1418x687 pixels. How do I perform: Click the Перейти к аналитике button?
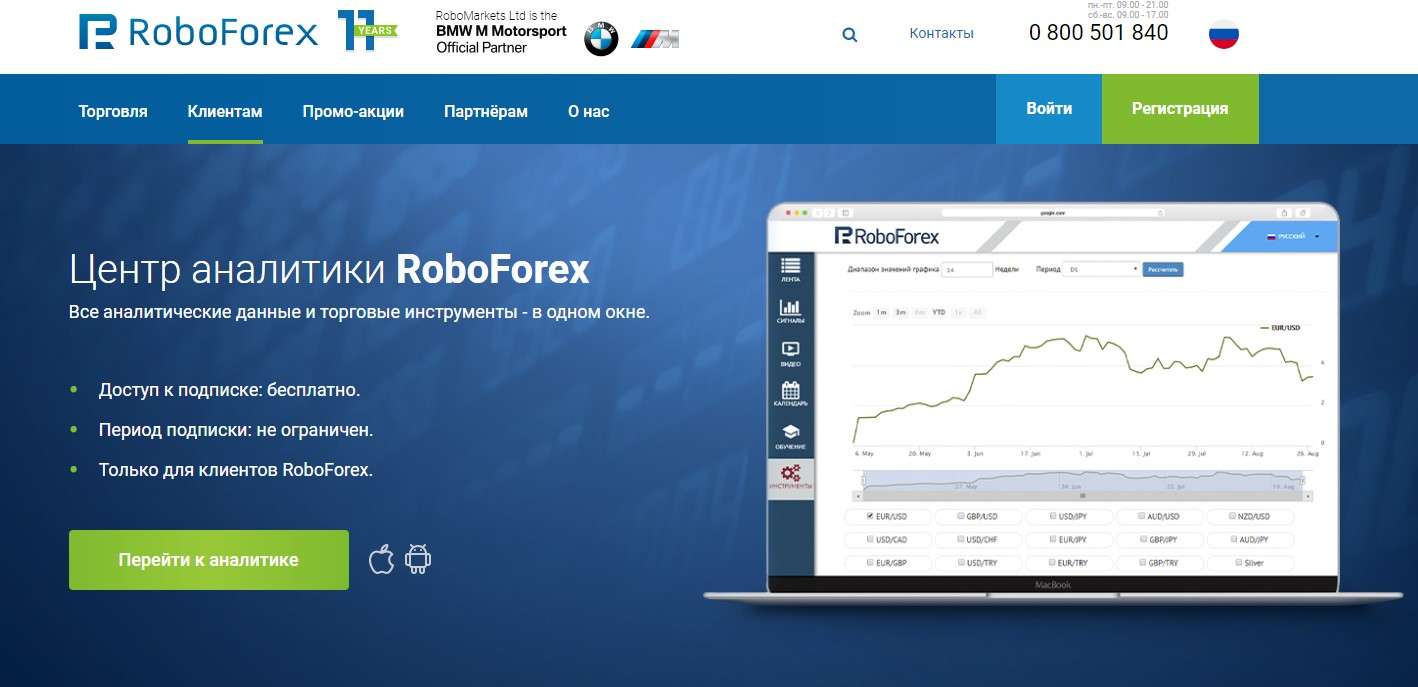209,560
